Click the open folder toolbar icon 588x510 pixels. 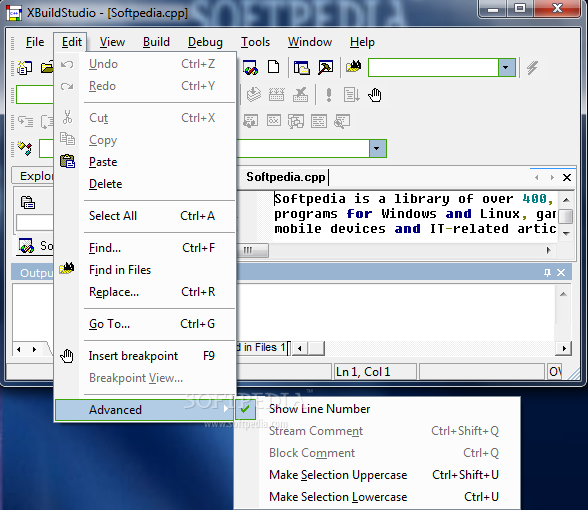click(47, 68)
